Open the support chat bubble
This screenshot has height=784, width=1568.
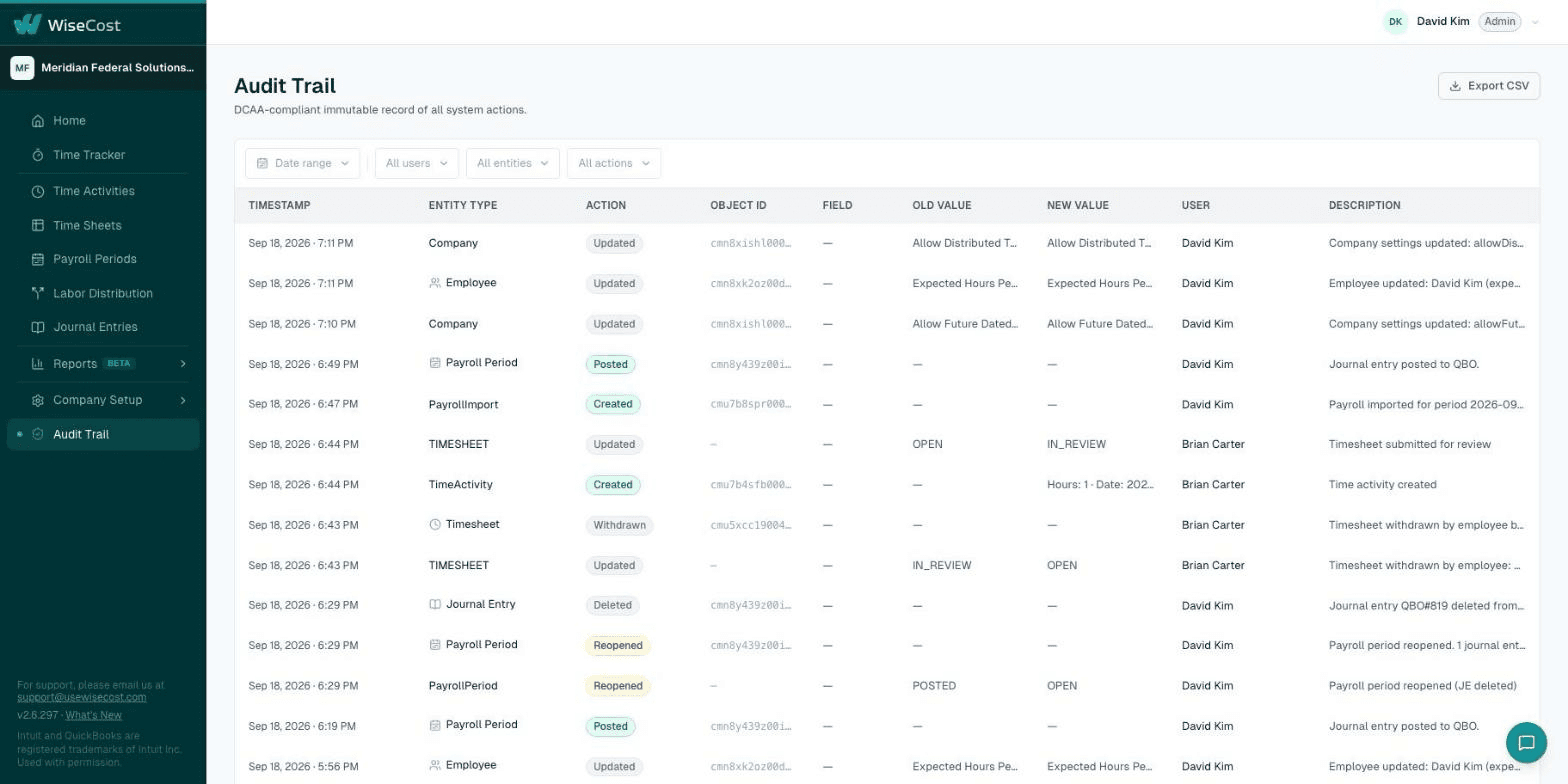coord(1526,743)
